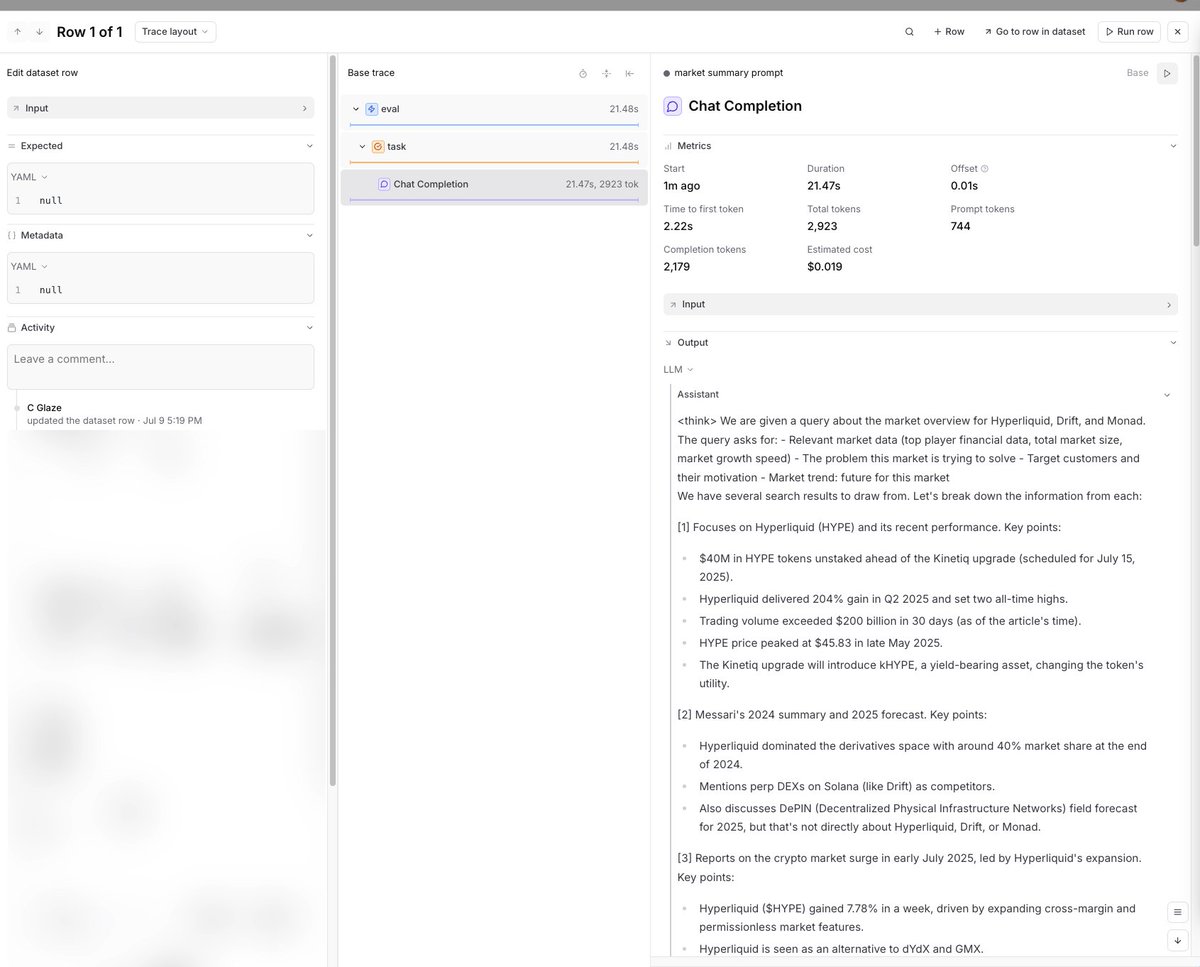Viewport: 1200px width, 967px height.
Task: Collapse the eval span chevron
Action: coord(355,108)
